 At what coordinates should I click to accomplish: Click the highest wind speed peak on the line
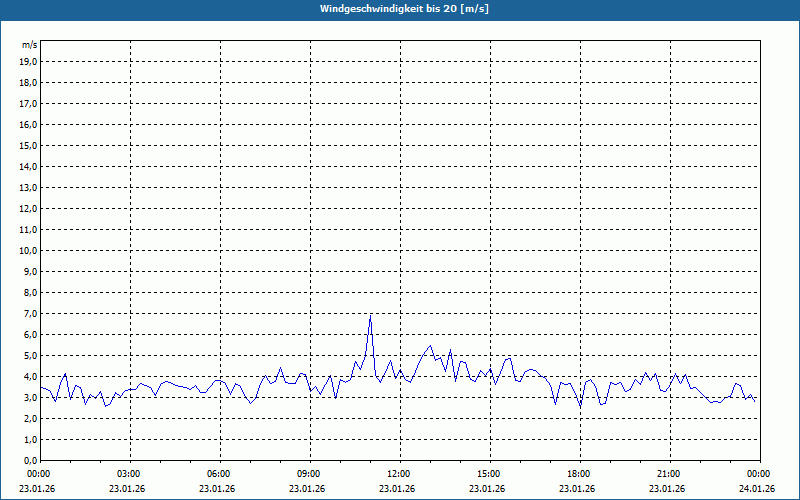tap(370, 315)
